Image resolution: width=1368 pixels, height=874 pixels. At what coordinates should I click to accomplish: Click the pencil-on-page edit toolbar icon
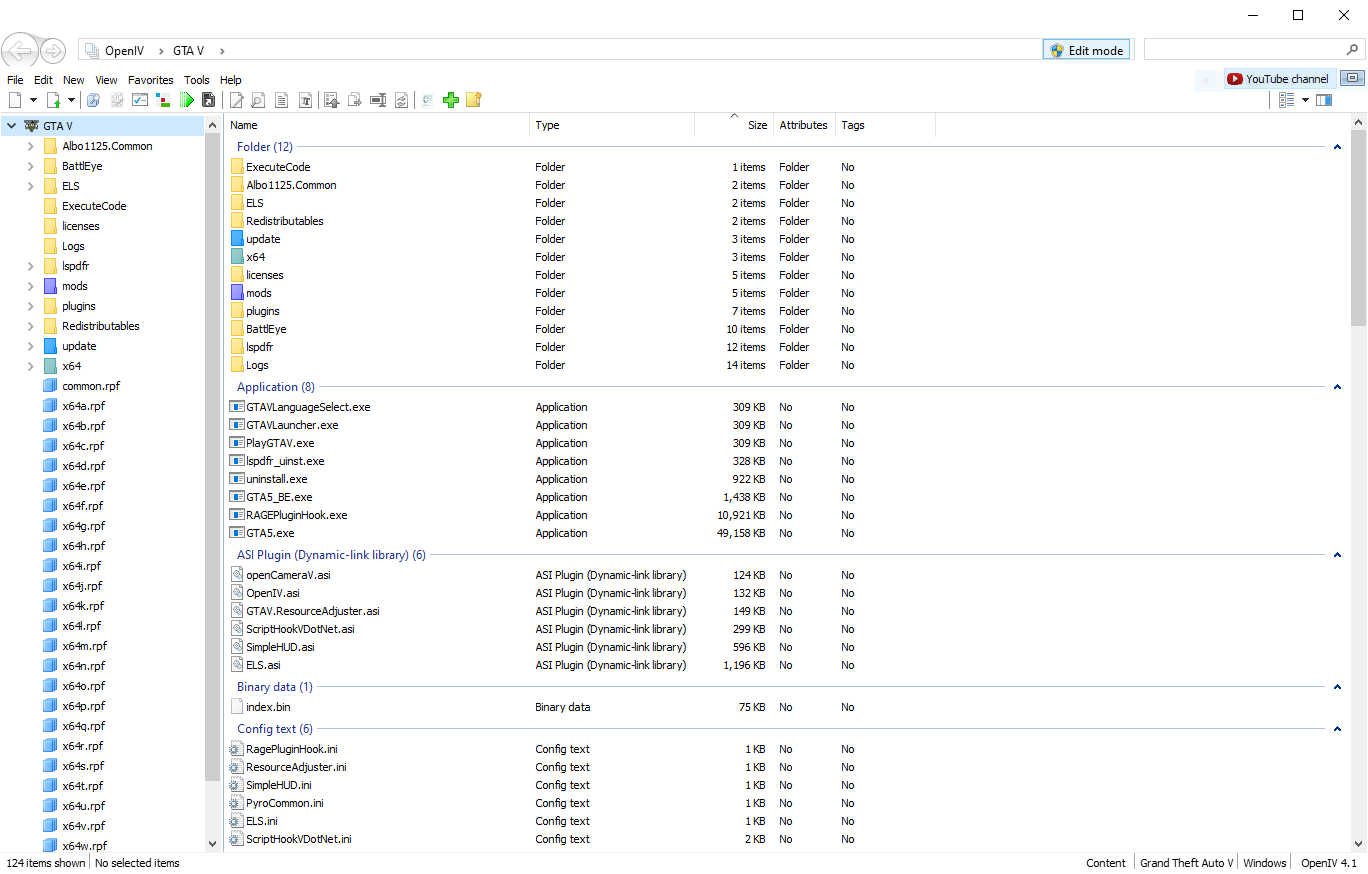(x=237, y=100)
